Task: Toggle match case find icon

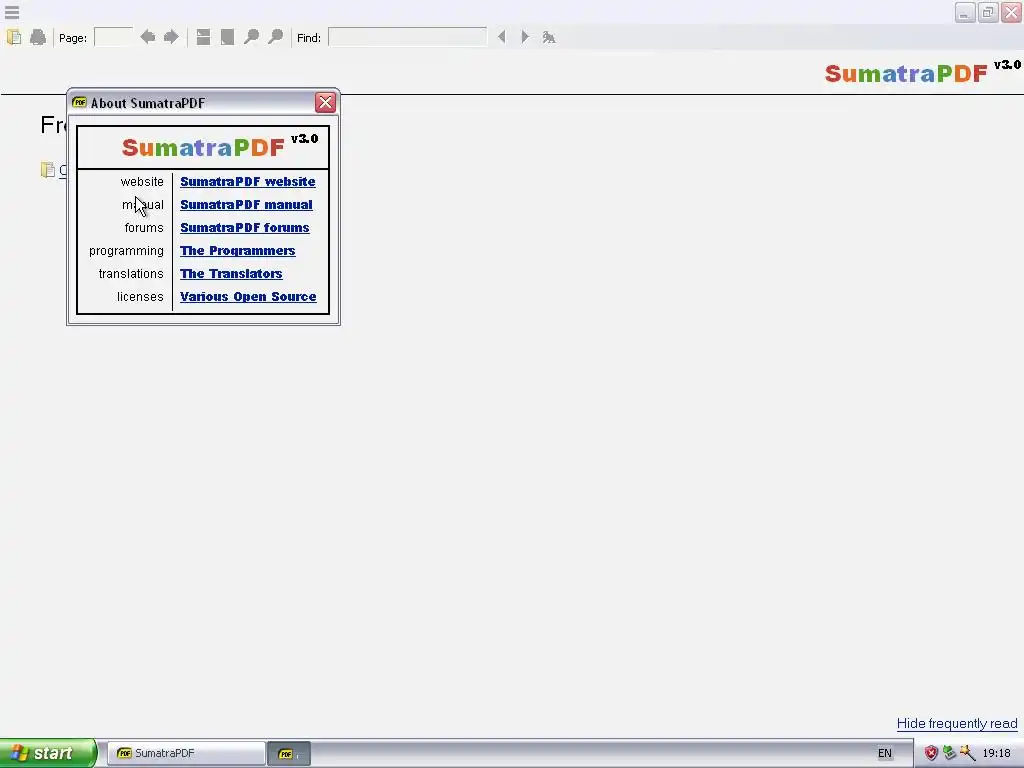Action: (549, 37)
